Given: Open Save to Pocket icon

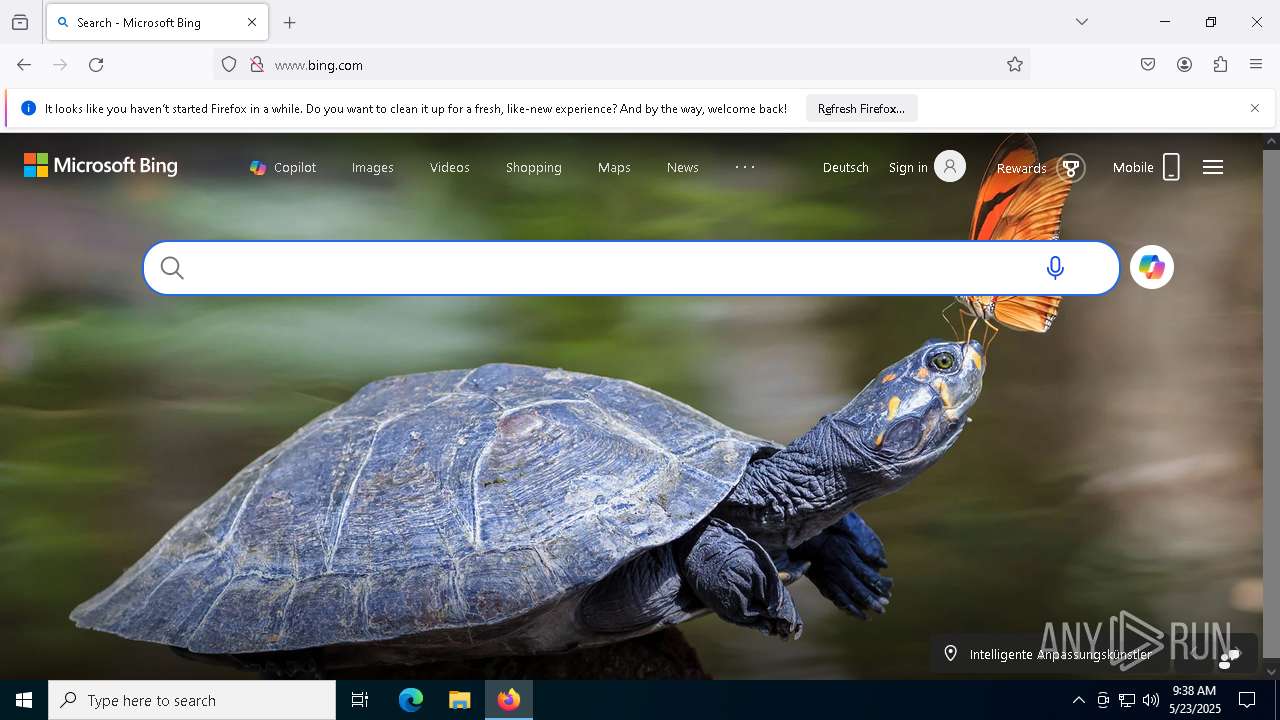Looking at the screenshot, I should coord(1148,65).
